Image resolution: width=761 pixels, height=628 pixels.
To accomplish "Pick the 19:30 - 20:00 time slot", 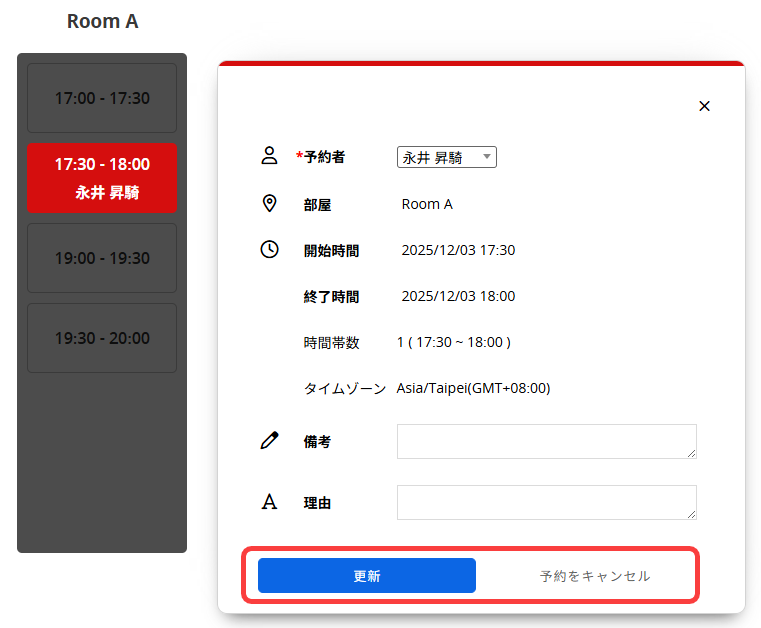I will (x=102, y=338).
